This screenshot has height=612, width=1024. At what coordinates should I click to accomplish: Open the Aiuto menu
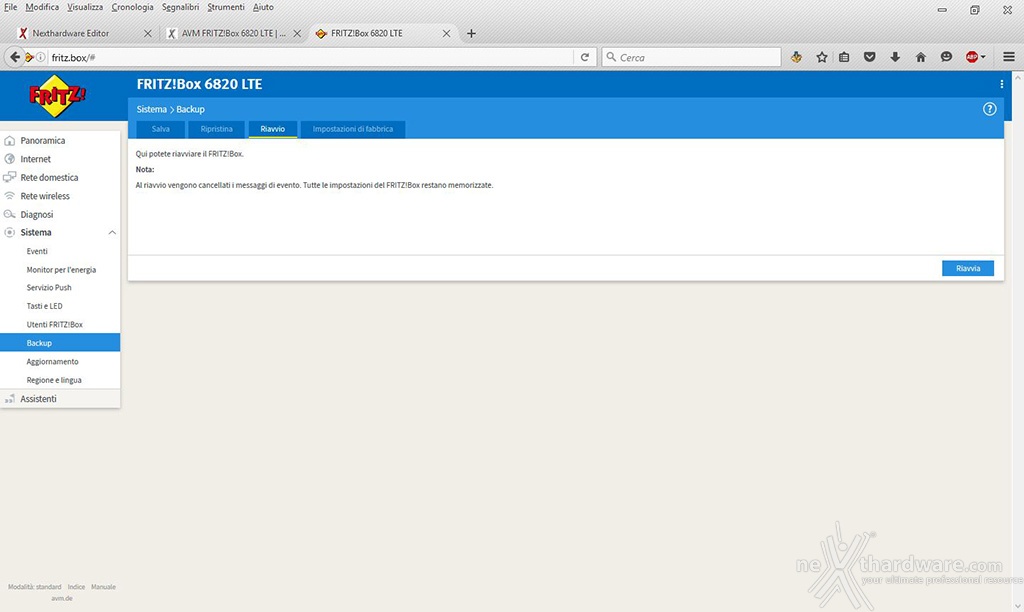pos(263,7)
